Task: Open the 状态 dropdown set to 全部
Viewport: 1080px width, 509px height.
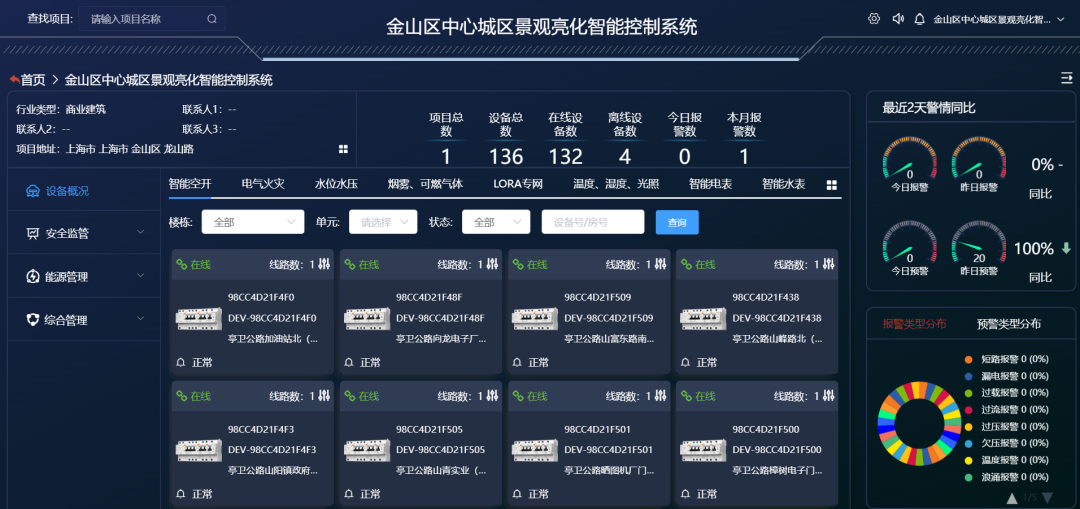Action: pyautogui.click(x=496, y=222)
